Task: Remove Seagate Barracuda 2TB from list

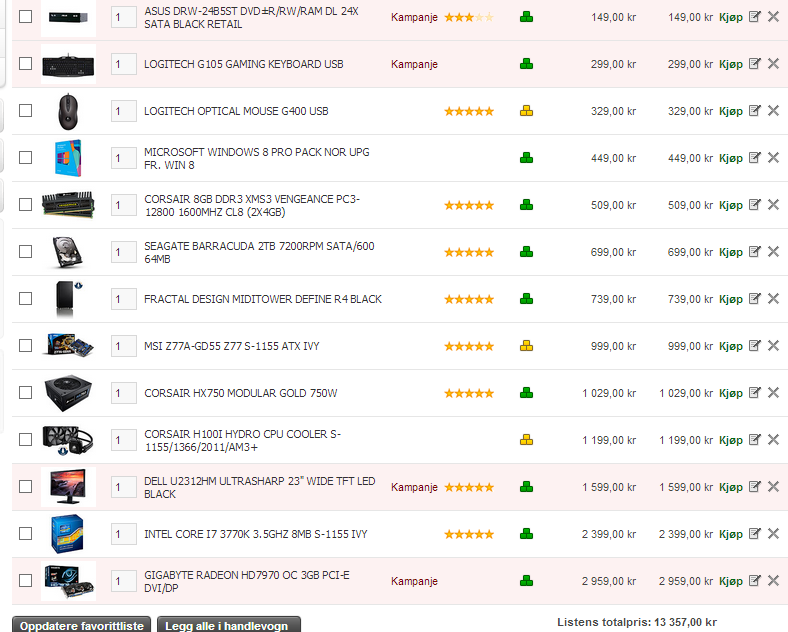Action: [x=773, y=251]
